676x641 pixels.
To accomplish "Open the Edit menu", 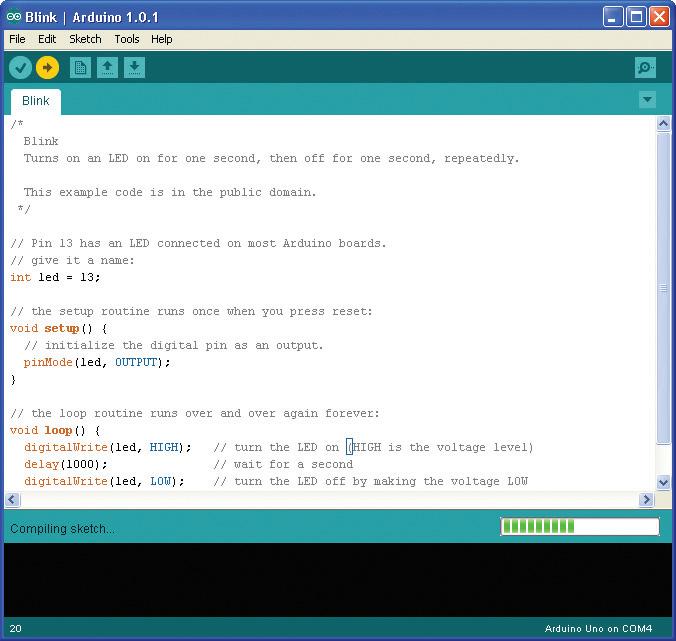I will point(47,39).
